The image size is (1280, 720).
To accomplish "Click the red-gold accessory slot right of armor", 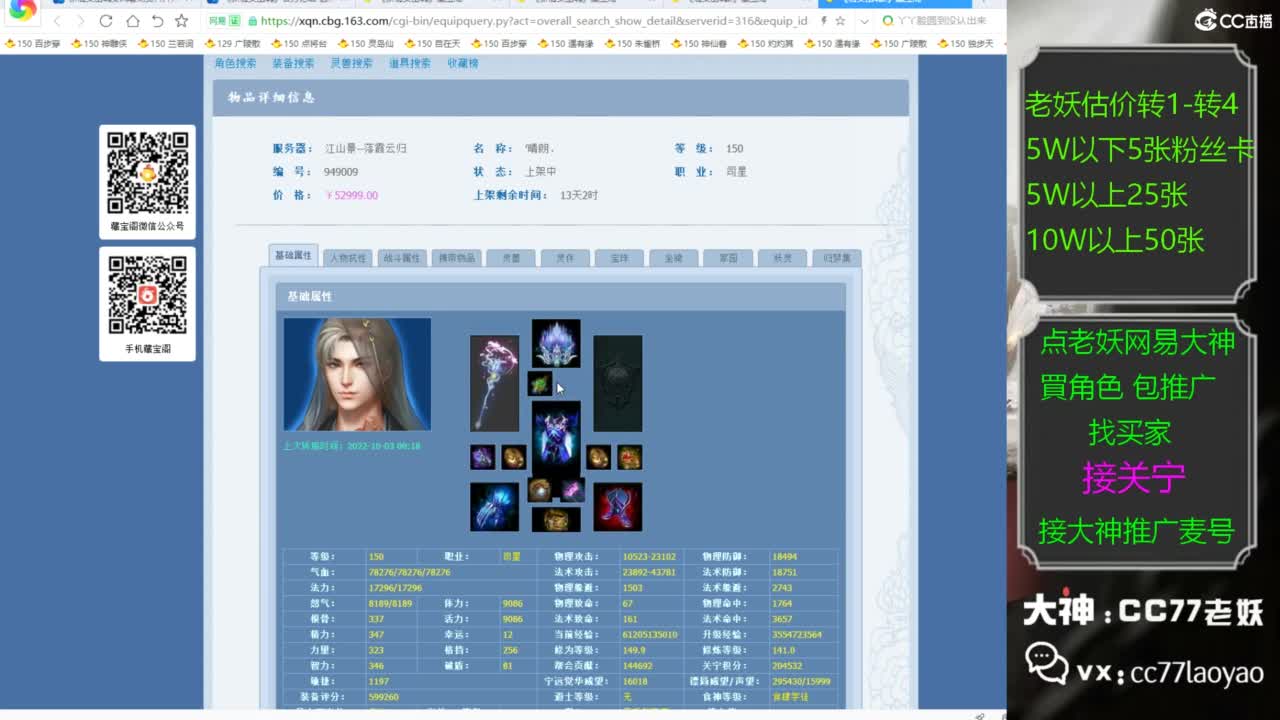I will pos(630,457).
